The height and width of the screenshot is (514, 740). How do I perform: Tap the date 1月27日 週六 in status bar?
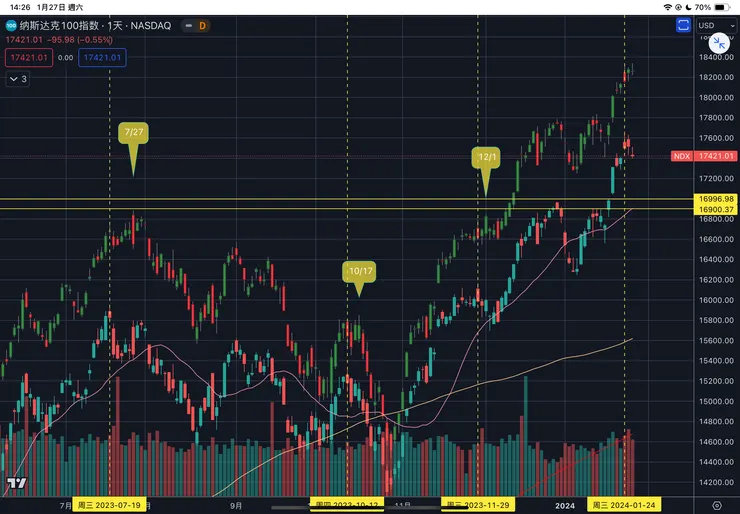pos(60,7)
